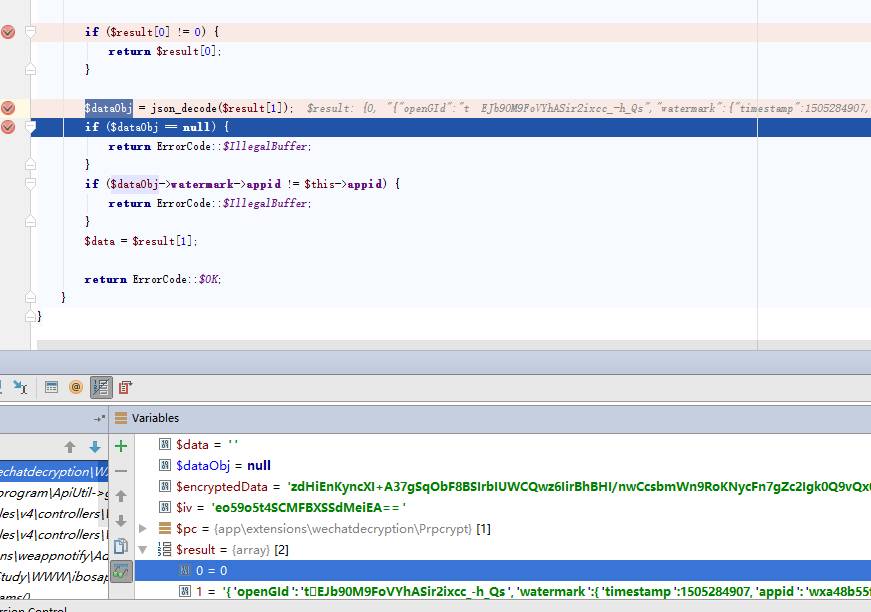Click the minus Remove Watch icon
This screenshot has width=871, height=612.
point(121,471)
